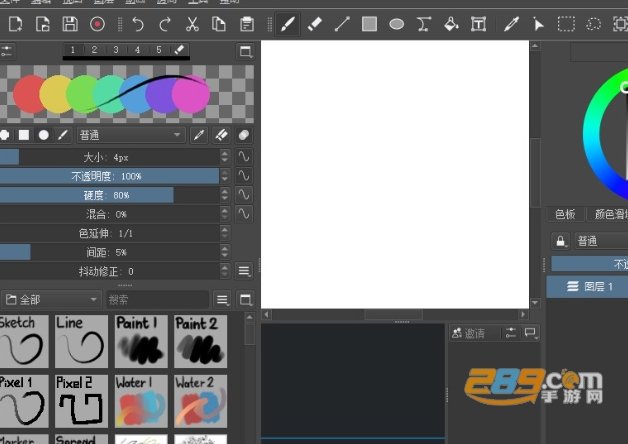Cut selection with scissors icon
The height and width of the screenshot is (444, 628).
(192, 24)
